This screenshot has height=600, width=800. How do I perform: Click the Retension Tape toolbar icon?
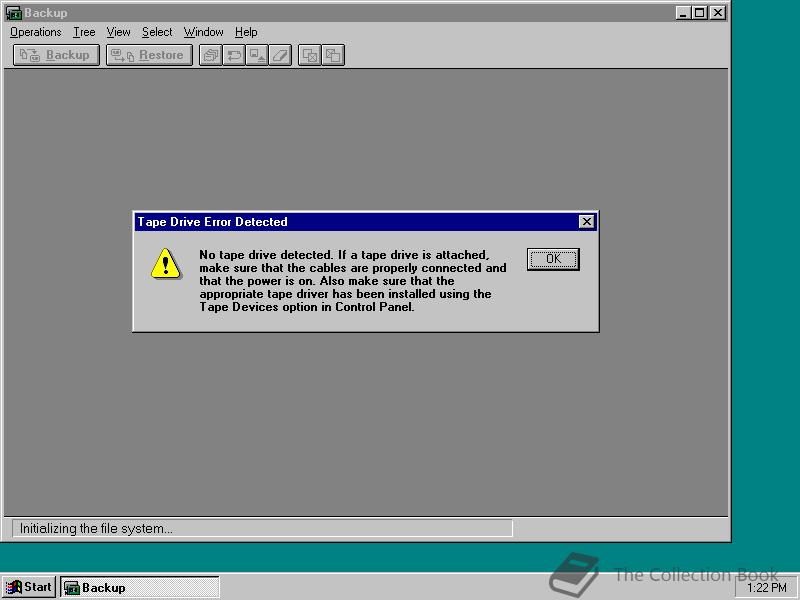click(234, 55)
